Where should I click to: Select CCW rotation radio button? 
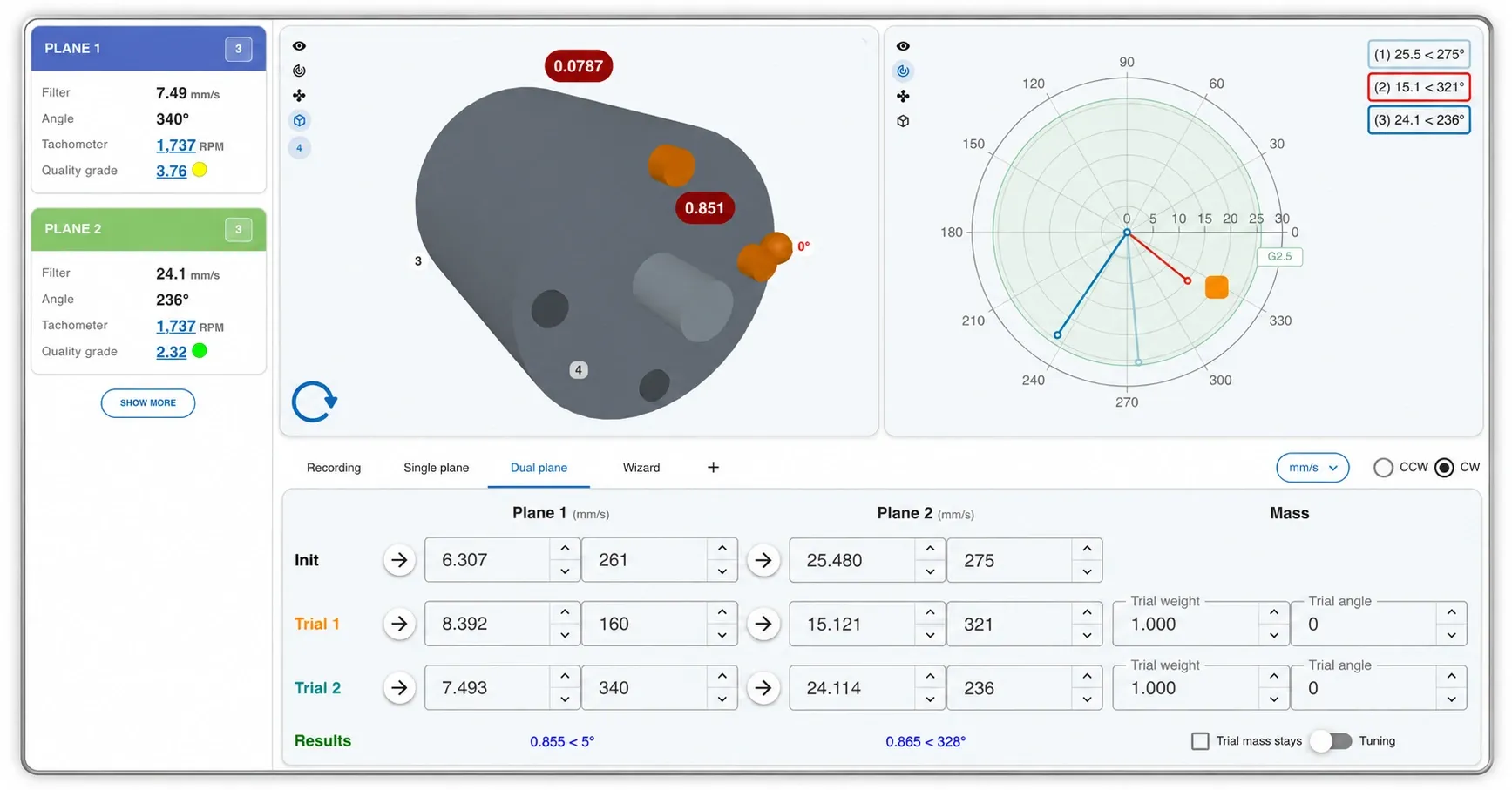(x=1383, y=468)
